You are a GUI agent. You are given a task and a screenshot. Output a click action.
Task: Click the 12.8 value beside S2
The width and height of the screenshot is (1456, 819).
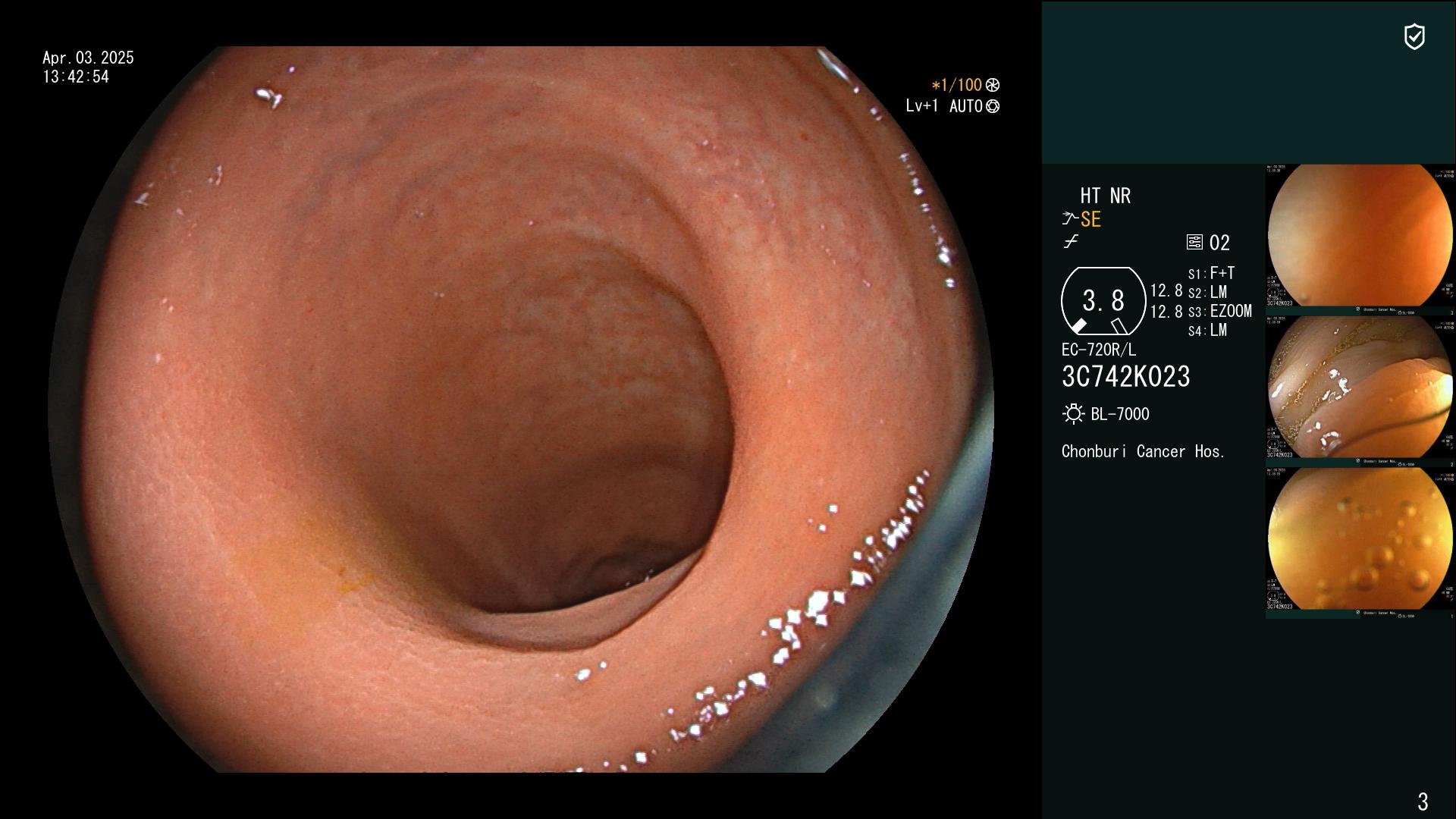tap(1166, 291)
